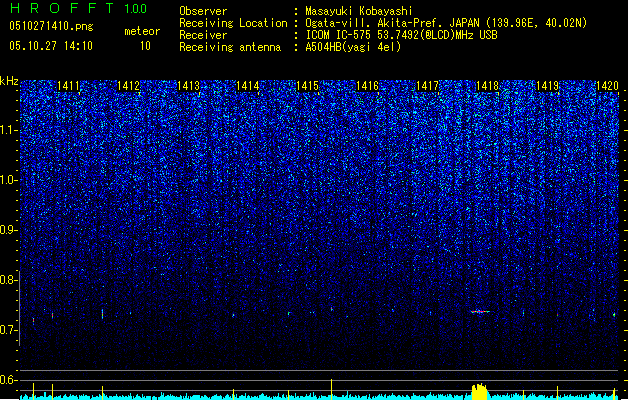Click the observer name Masayuki Kobayashi
This screenshot has height=400, width=629.
359,11
